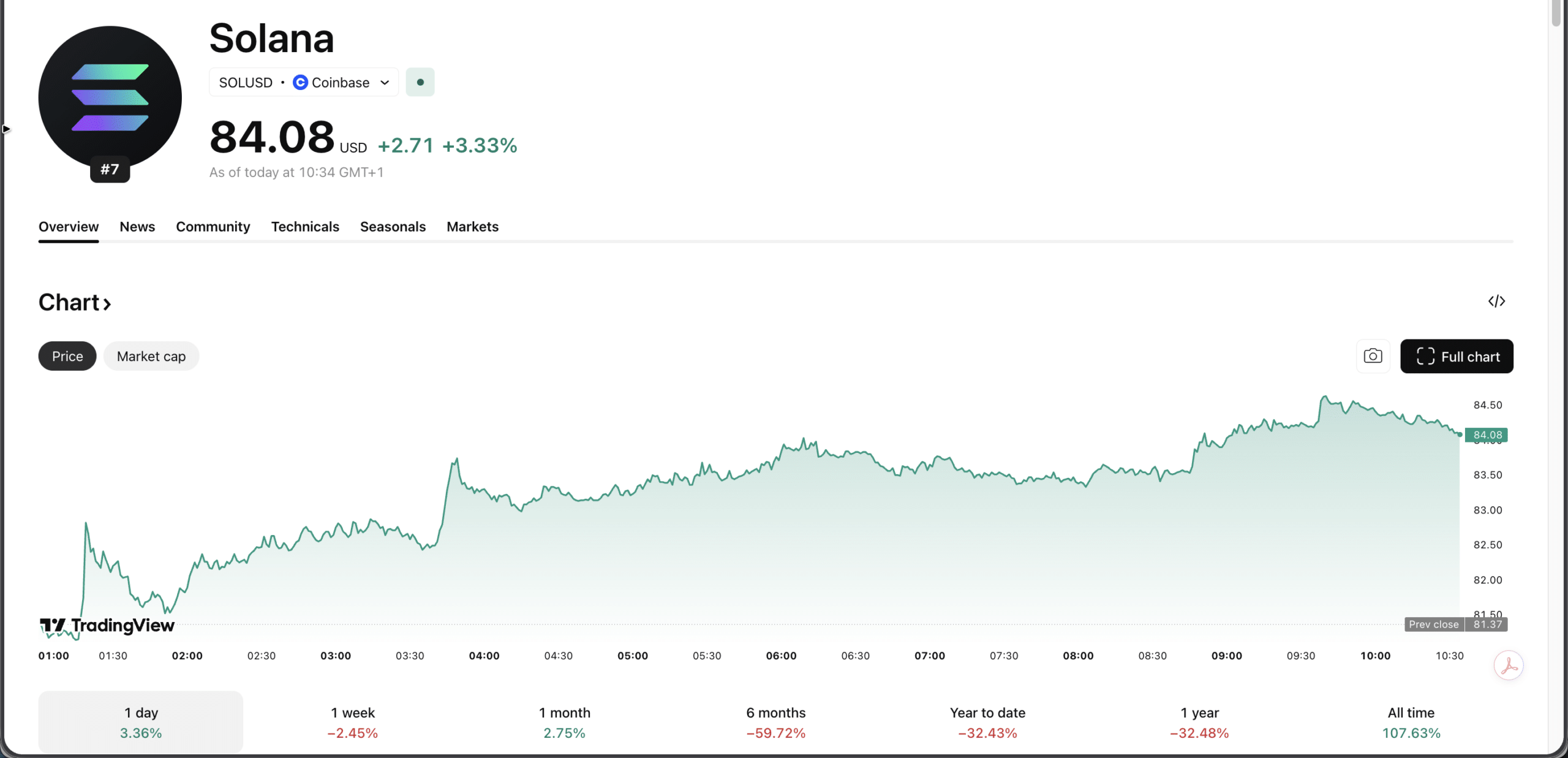Click the 83.00 price axis label

pyautogui.click(x=1488, y=510)
